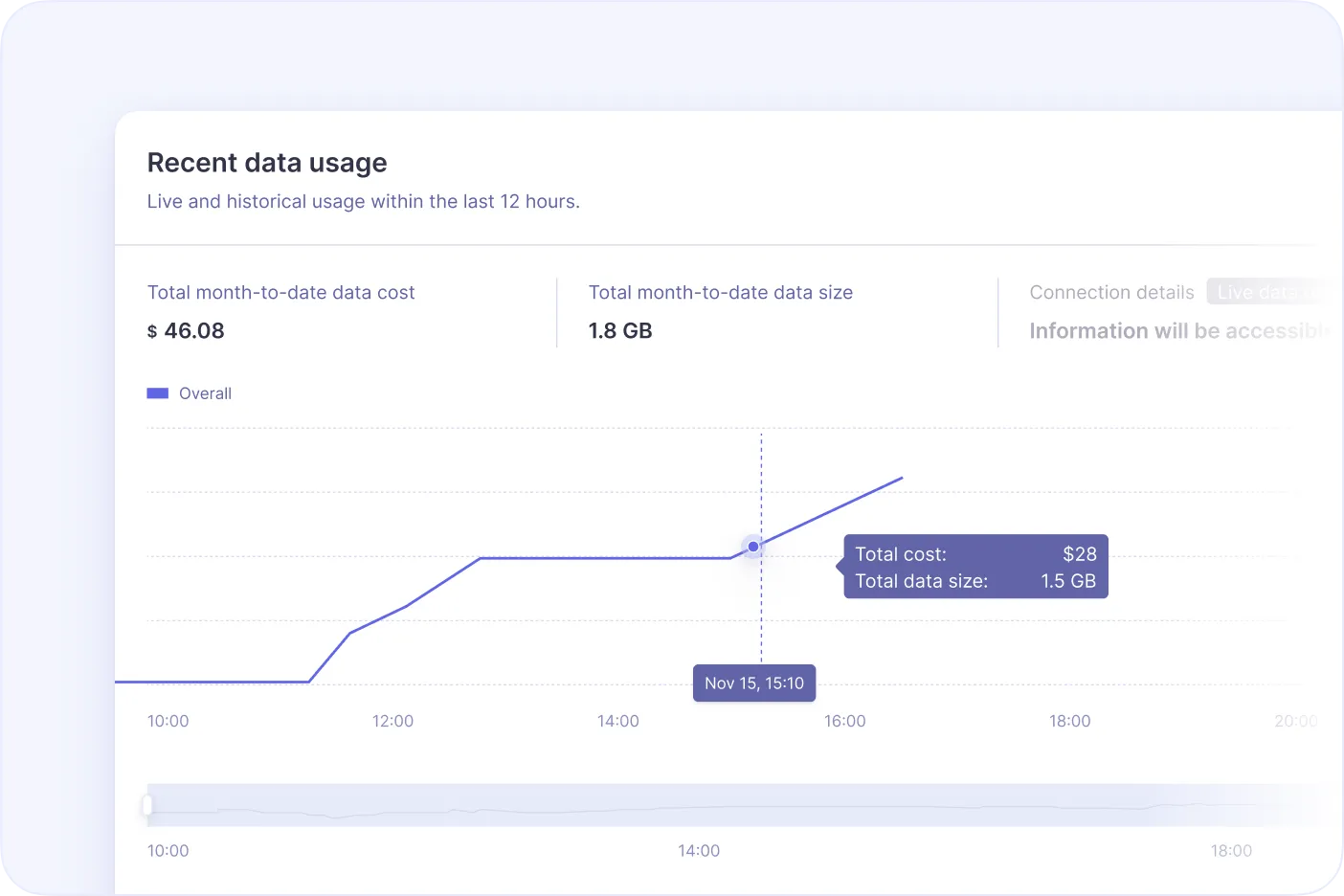Click the Overall legend label
Screen dimensions: 1344x896
coord(205,393)
